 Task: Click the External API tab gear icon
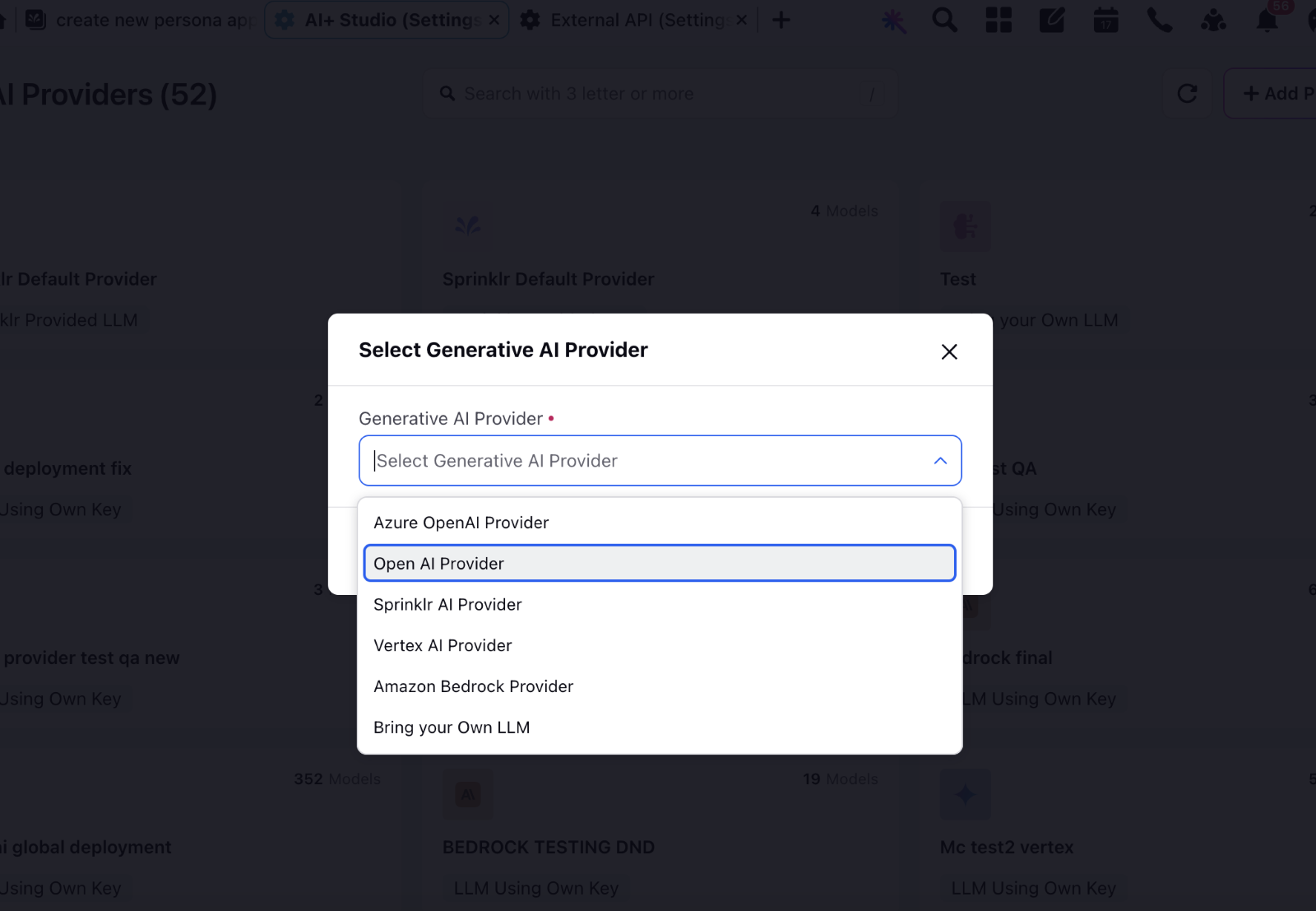(531, 20)
